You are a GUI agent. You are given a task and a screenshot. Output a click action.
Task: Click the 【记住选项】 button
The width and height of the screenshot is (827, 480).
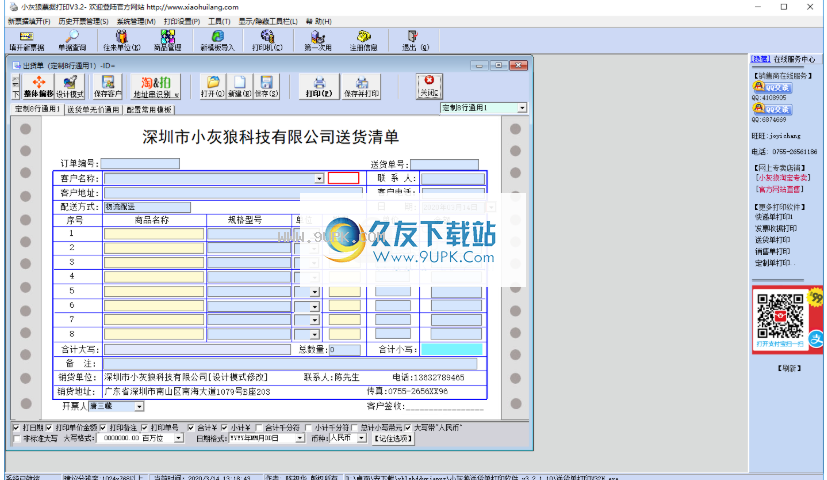coord(393,438)
